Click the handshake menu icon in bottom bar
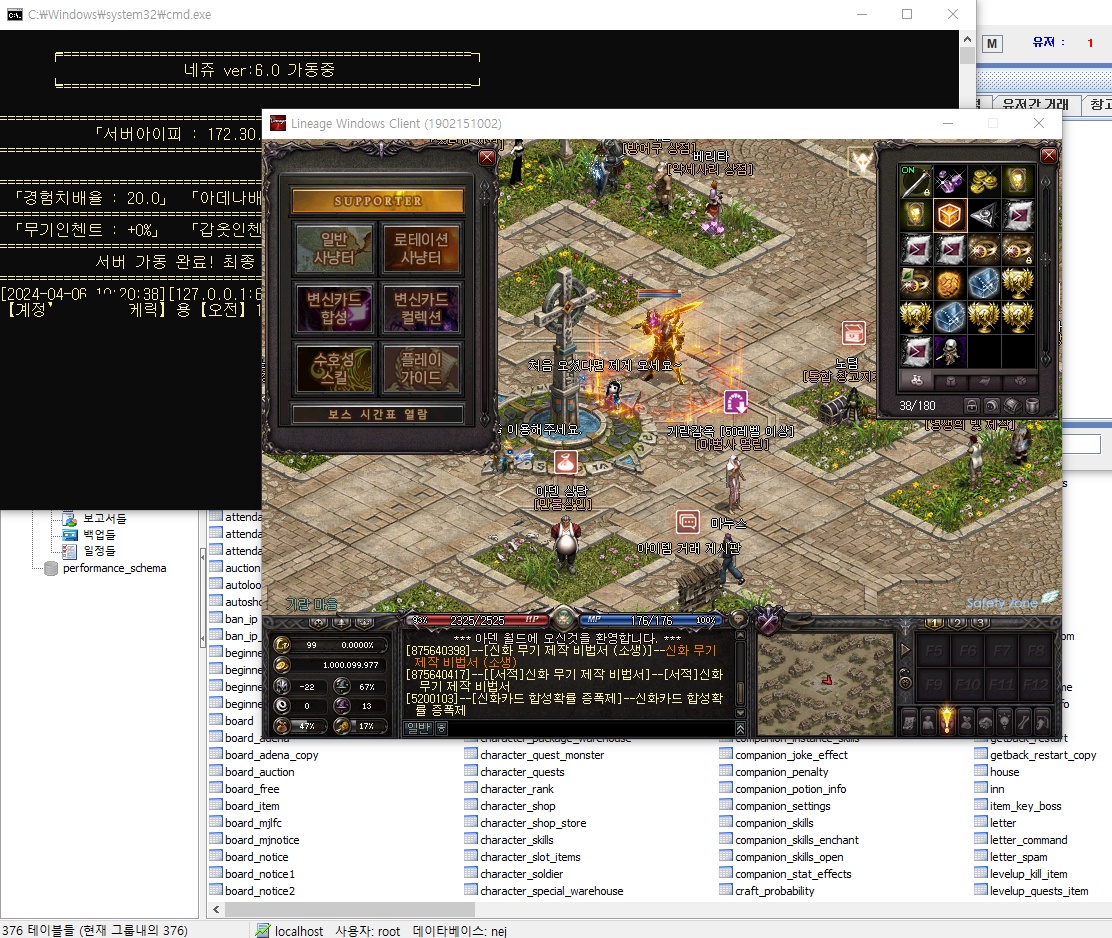Screen dimensions: 1112x938 click(985, 722)
